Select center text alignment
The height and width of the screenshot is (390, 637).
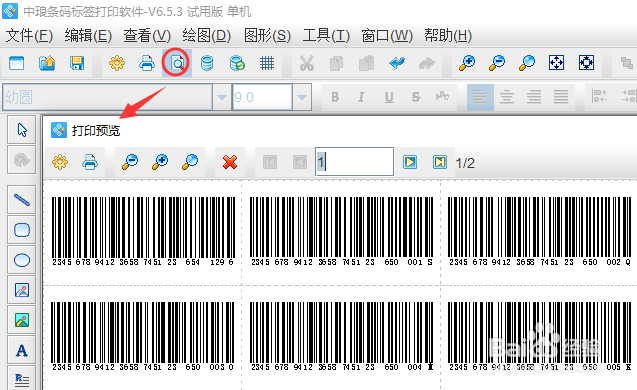click(x=507, y=97)
